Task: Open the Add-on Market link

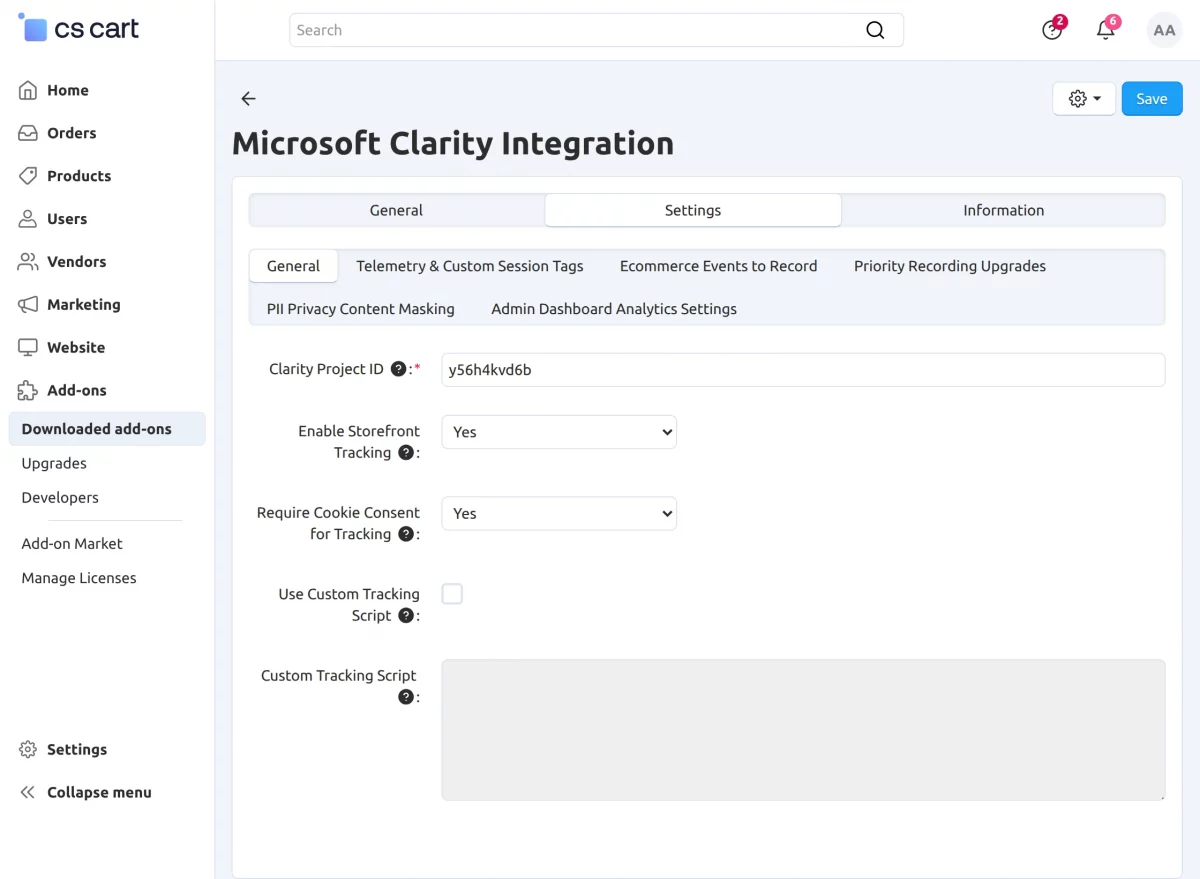Action: 72,544
